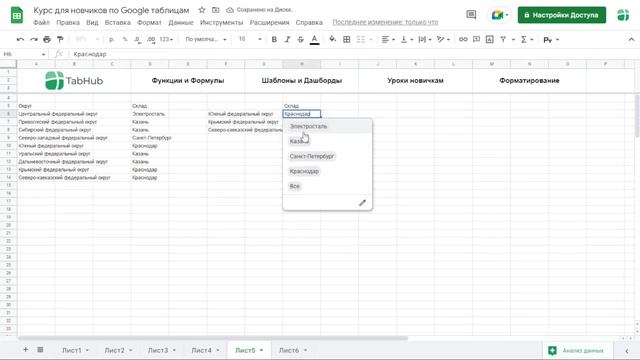This screenshot has height=360, width=640.
Task: Click the add sheet plus button
Action: [25, 350]
